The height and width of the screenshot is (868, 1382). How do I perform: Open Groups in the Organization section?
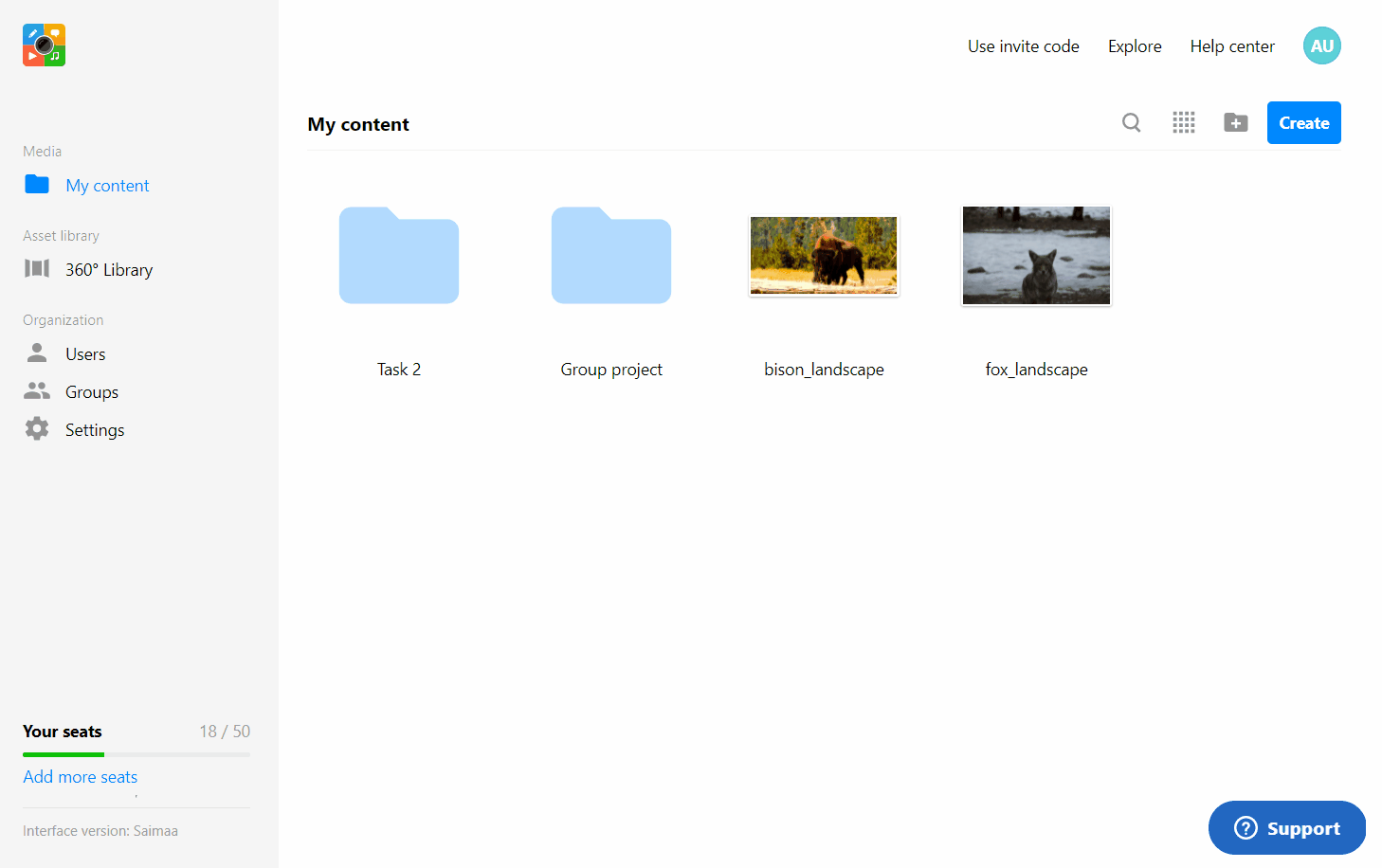point(92,392)
